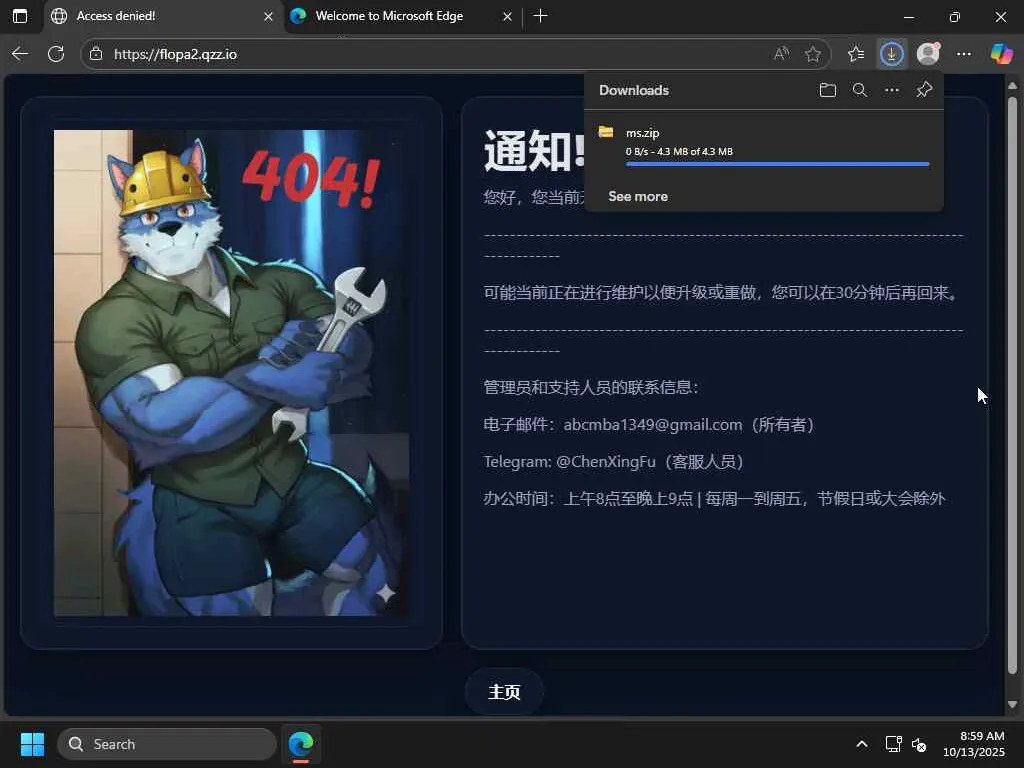Click the browser back arrow

(x=20, y=54)
